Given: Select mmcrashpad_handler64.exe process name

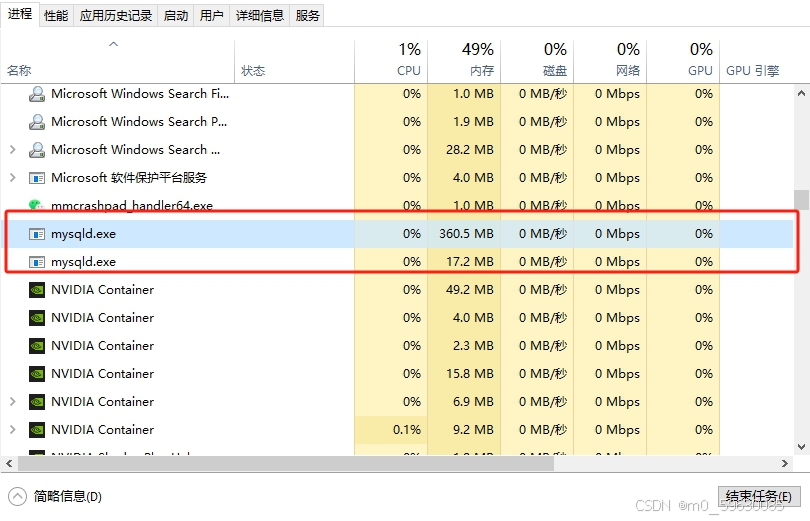Looking at the screenshot, I should [132, 206].
